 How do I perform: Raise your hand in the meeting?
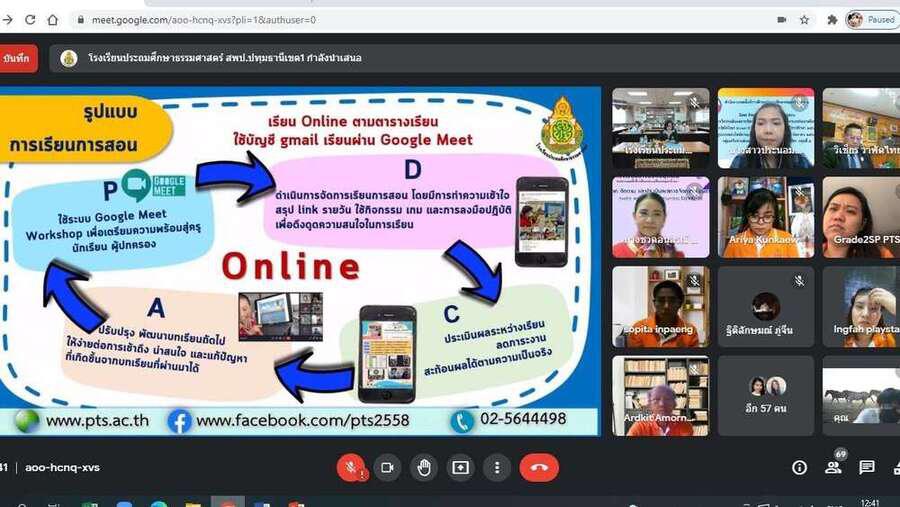pos(424,467)
